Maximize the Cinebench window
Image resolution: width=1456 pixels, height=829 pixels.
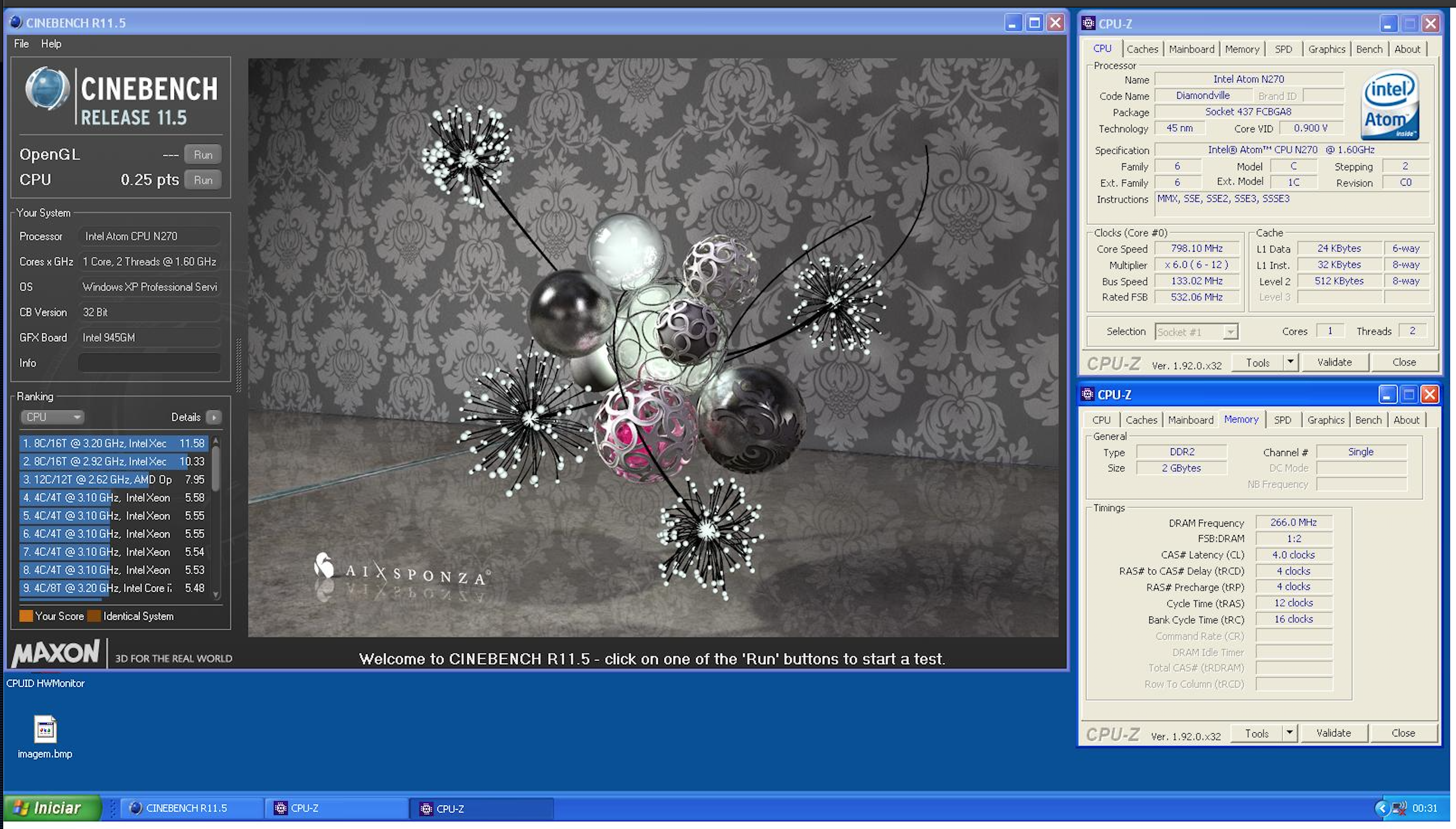click(x=1034, y=23)
